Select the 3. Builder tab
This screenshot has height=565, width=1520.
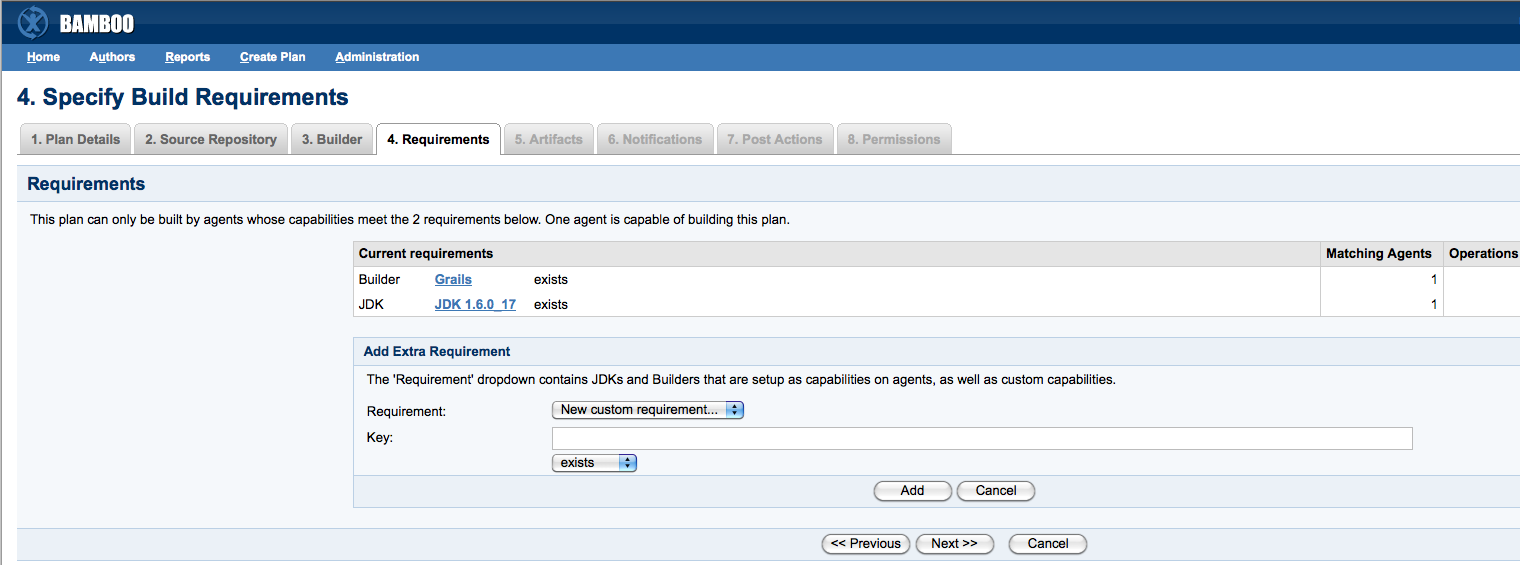[332, 139]
